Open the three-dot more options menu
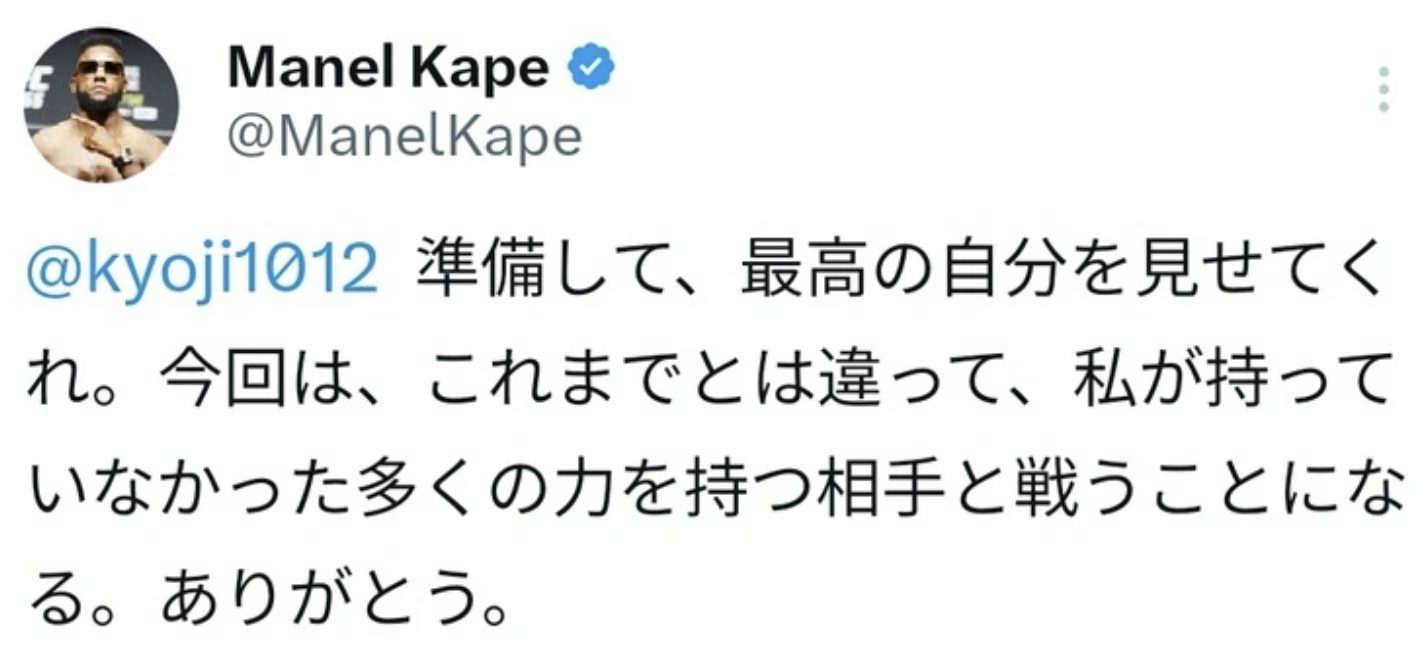 1383,90
